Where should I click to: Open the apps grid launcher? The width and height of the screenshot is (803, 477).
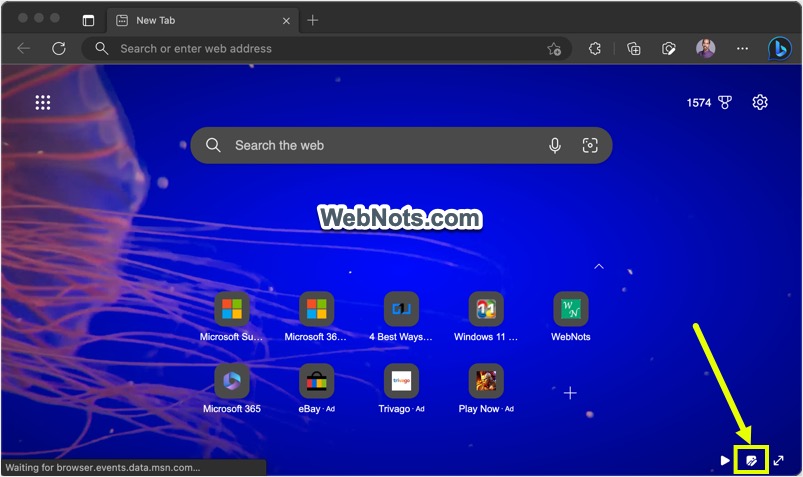43,103
